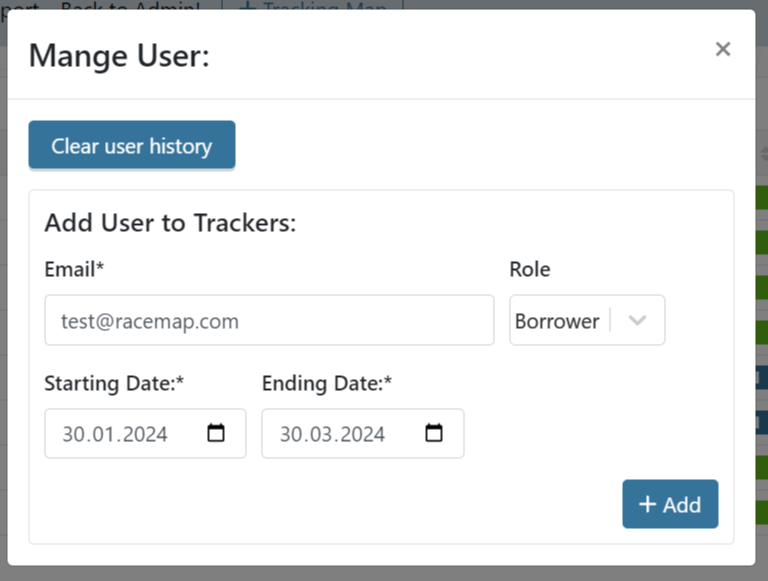Open the Ending Date calendar picker icon
The image size is (768, 581).
click(434, 433)
